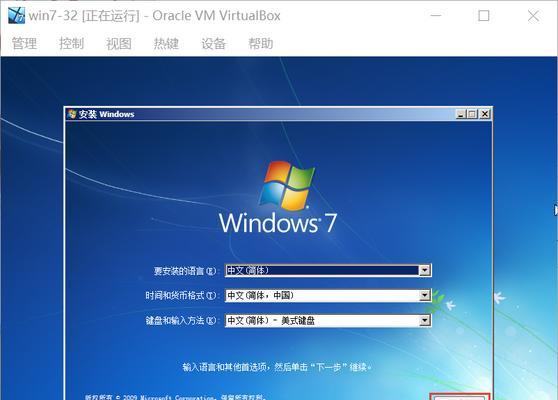This screenshot has width=558, height=400.
Task: Open the 视图 menu
Action: pos(119,43)
